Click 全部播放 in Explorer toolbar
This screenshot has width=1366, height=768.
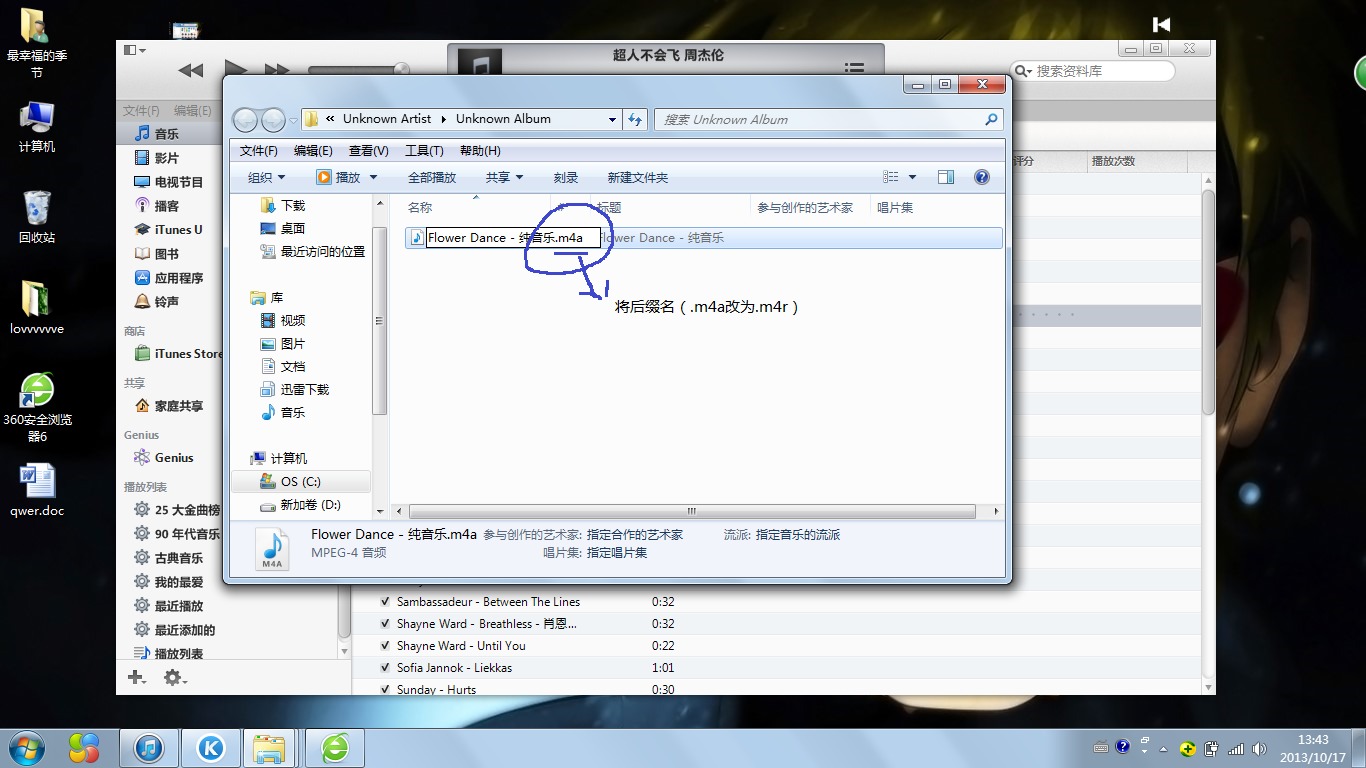(x=432, y=177)
